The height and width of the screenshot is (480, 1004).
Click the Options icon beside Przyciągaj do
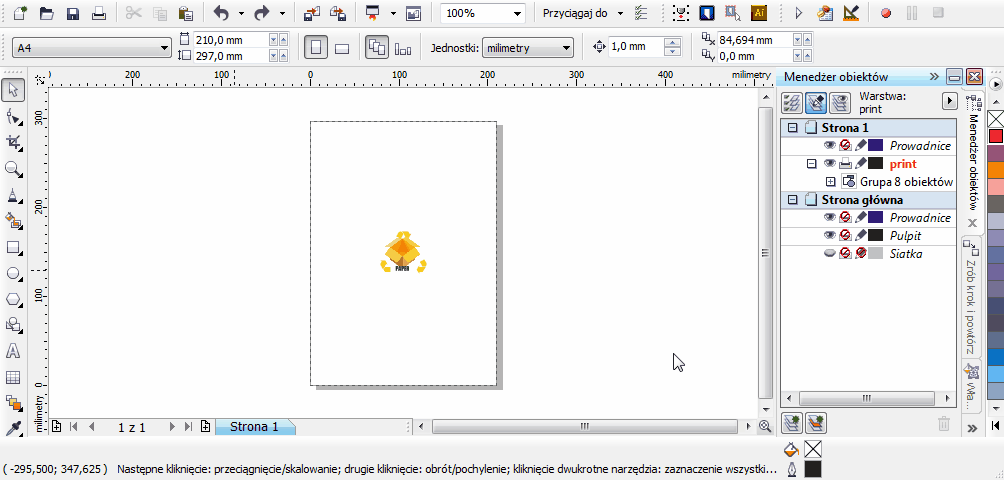[641, 13]
